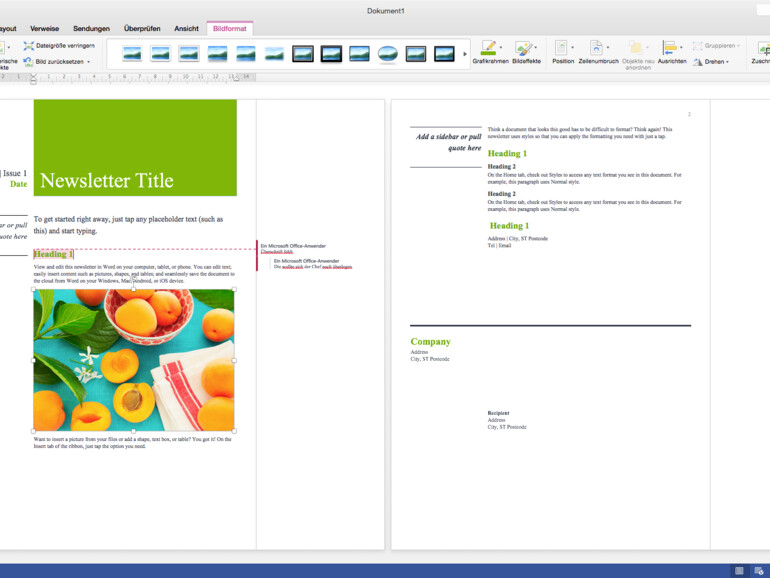
Task: Click the right indent marker on ruler
Action: [236, 78]
